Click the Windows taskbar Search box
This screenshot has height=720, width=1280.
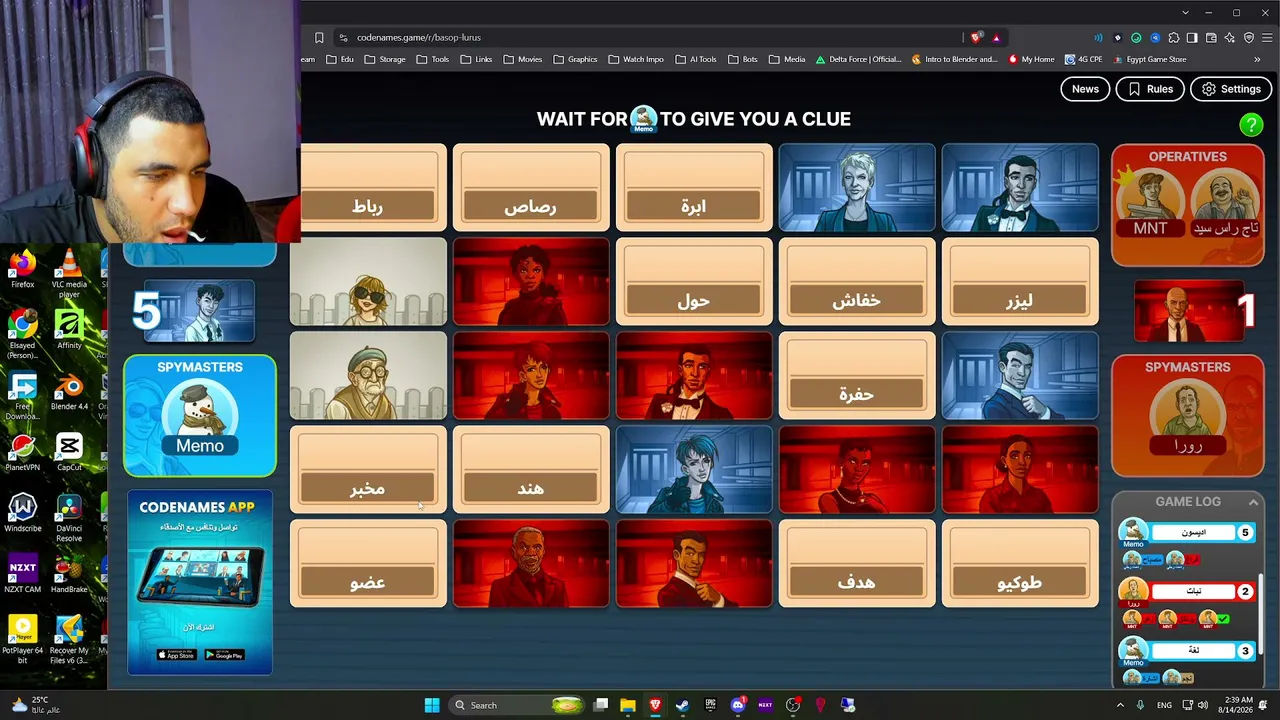click(x=515, y=705)
